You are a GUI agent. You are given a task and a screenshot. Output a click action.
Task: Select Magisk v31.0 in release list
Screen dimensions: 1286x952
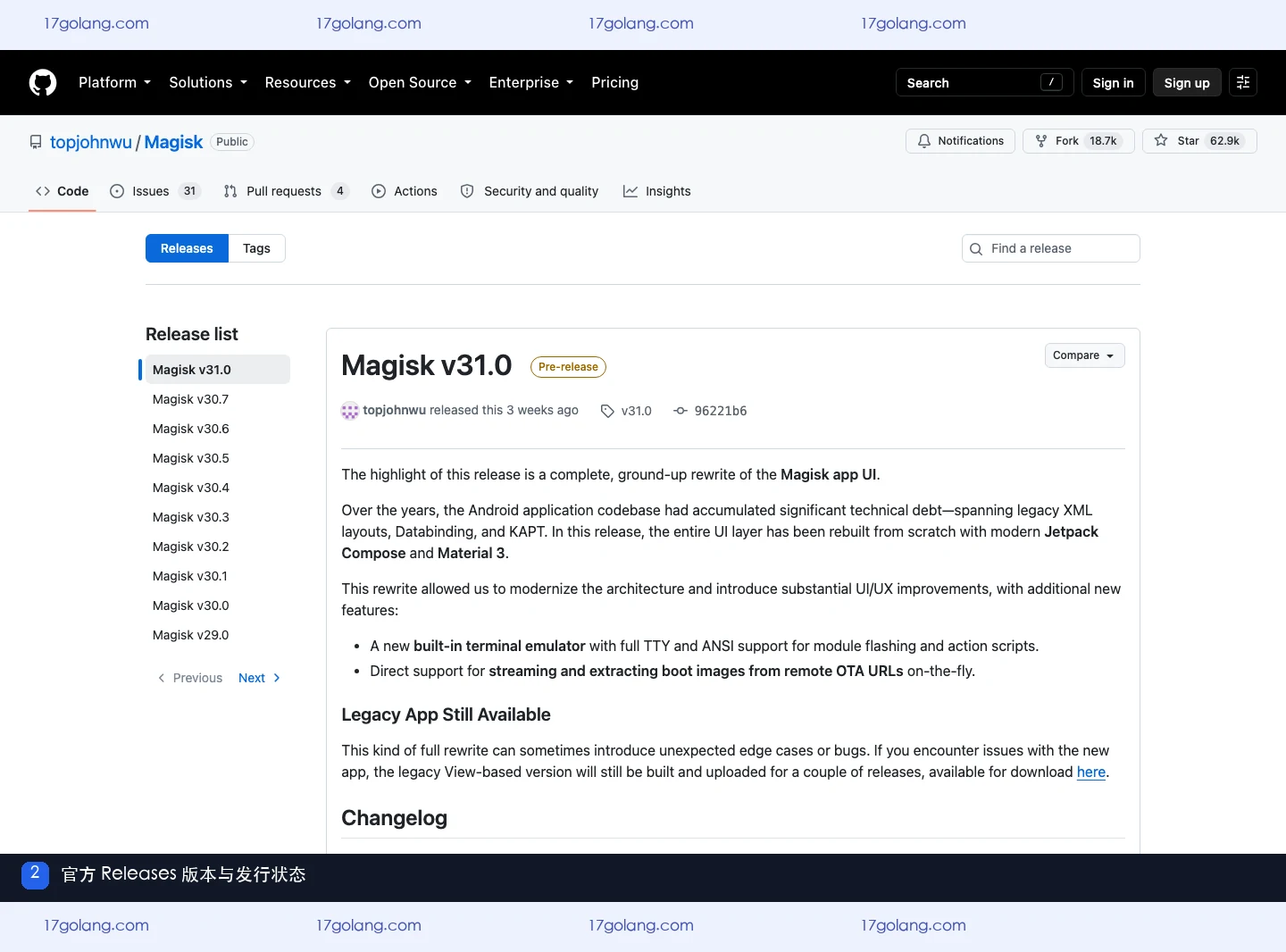pyautogui.click(x=217, y=370)
